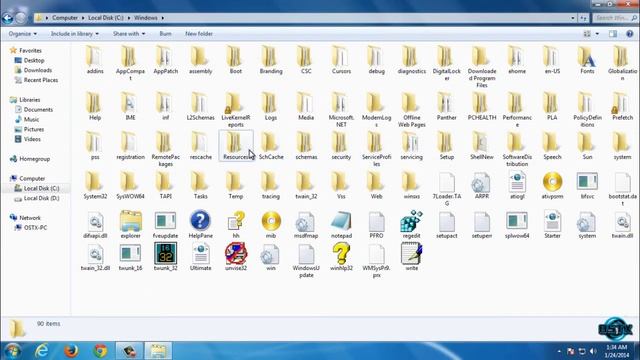
Task: Select the explorer application icon
Action: [x=131, y=221]
